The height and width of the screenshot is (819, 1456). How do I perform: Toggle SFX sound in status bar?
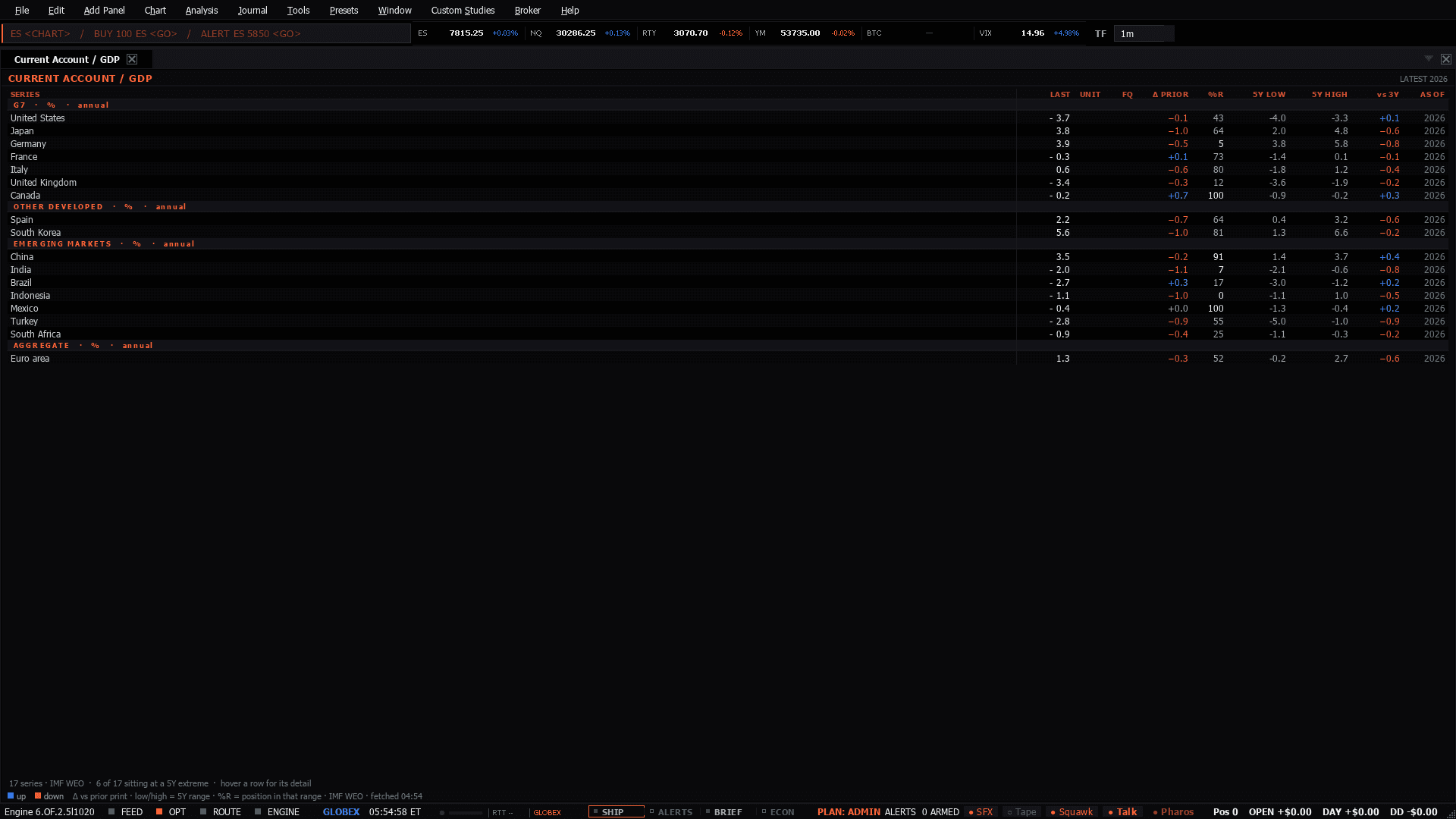tap(981, 812)
